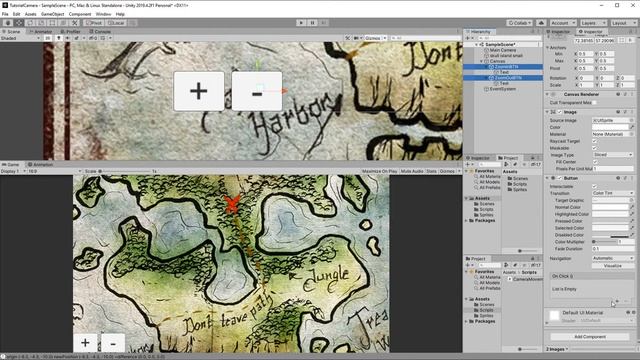
Task: Click eyedropper next to Normal Color
Action: coord(631,207)
